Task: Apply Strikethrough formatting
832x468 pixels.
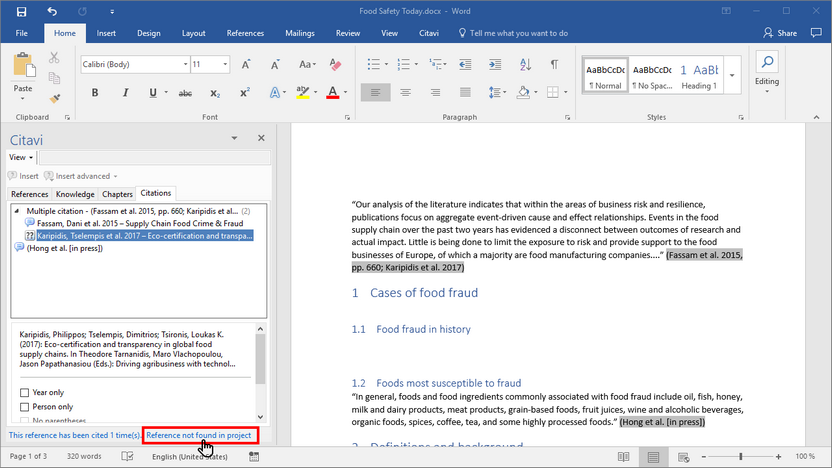Action: coord(185,93)
